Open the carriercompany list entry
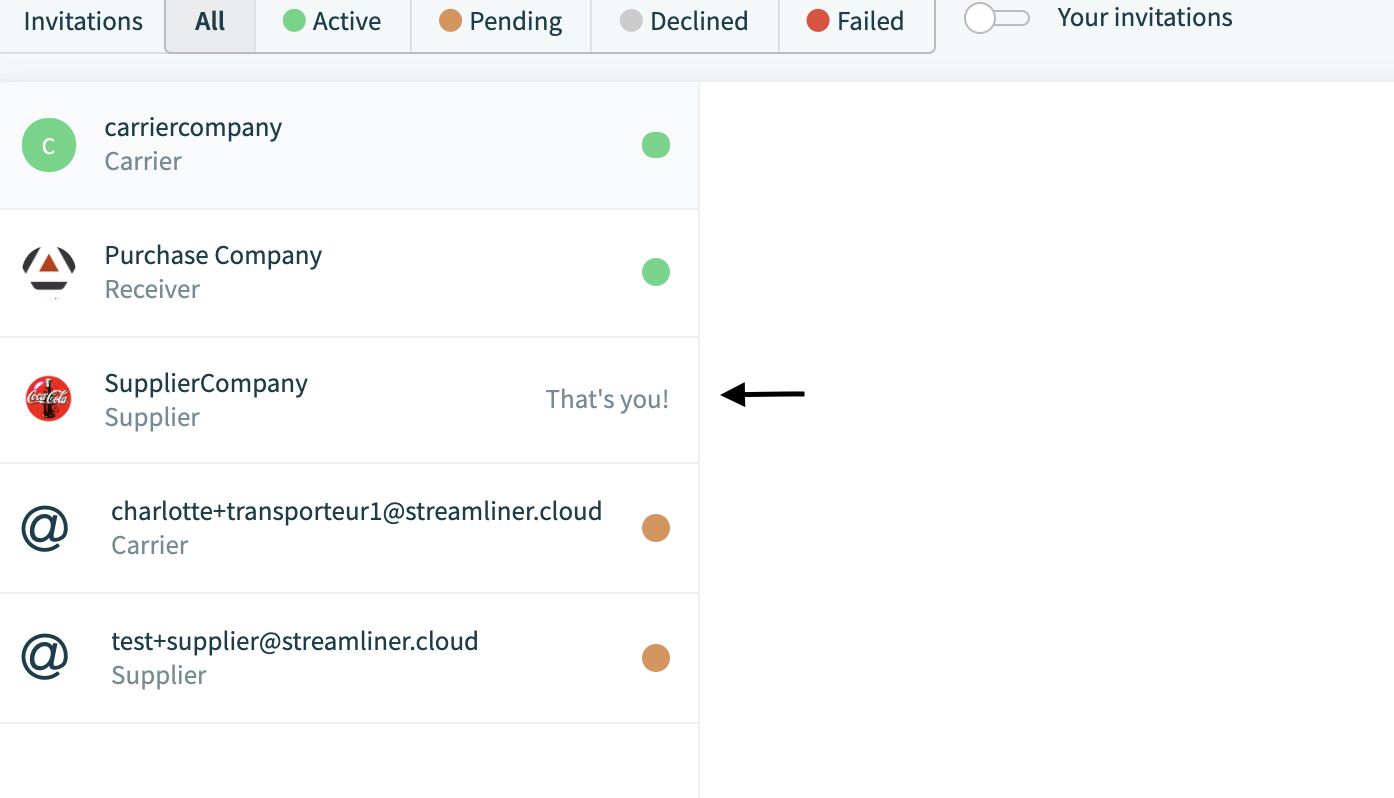Screen dimensions: 1394x798 click(x=349, y=145)
